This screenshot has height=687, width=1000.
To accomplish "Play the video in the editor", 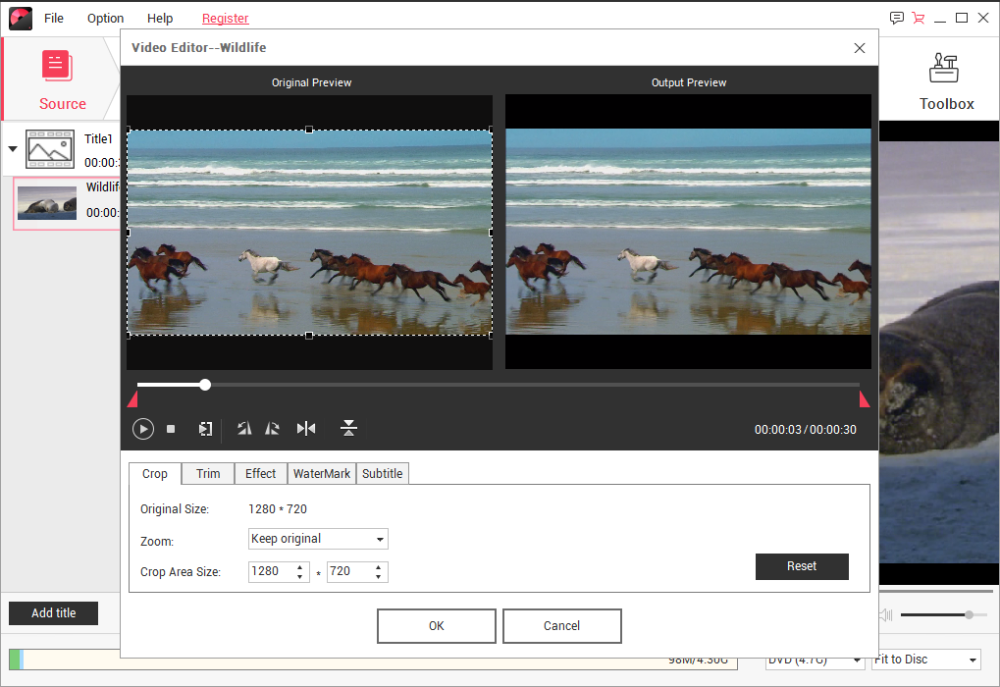I will (143, 429).
